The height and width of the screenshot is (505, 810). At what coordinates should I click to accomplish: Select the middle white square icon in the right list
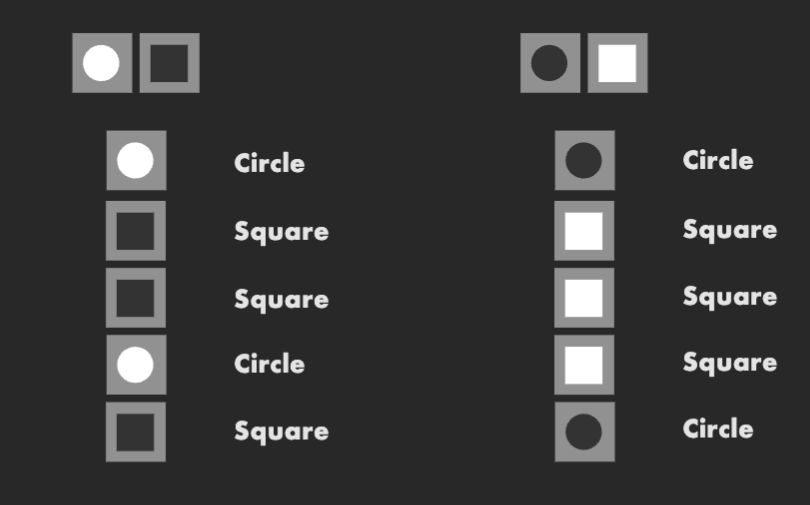[584, 297]
